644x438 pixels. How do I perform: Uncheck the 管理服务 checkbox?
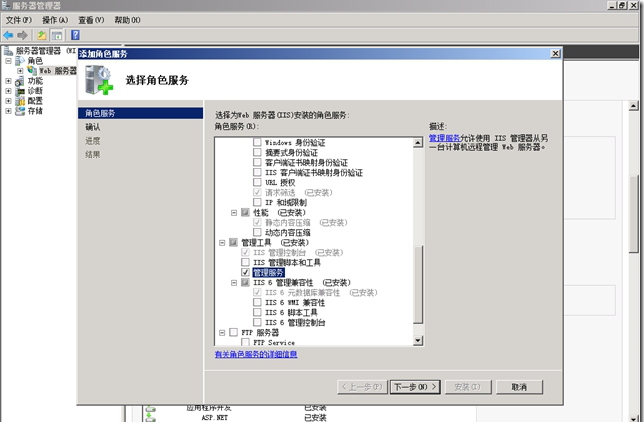tap(245, 272)
